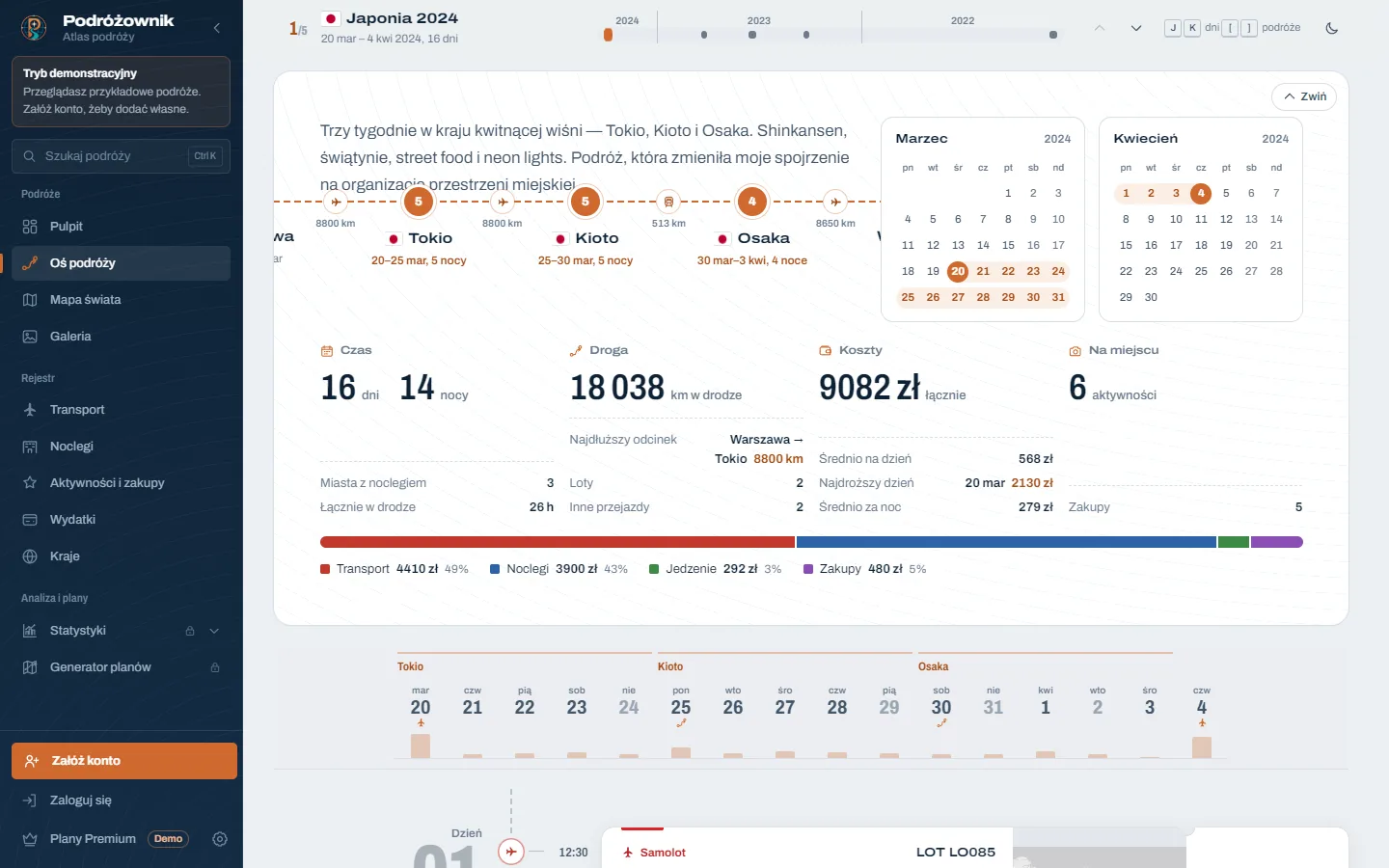Open the Kraje globe icon
The image size is (1389, 868).
[x=30, y=556]
